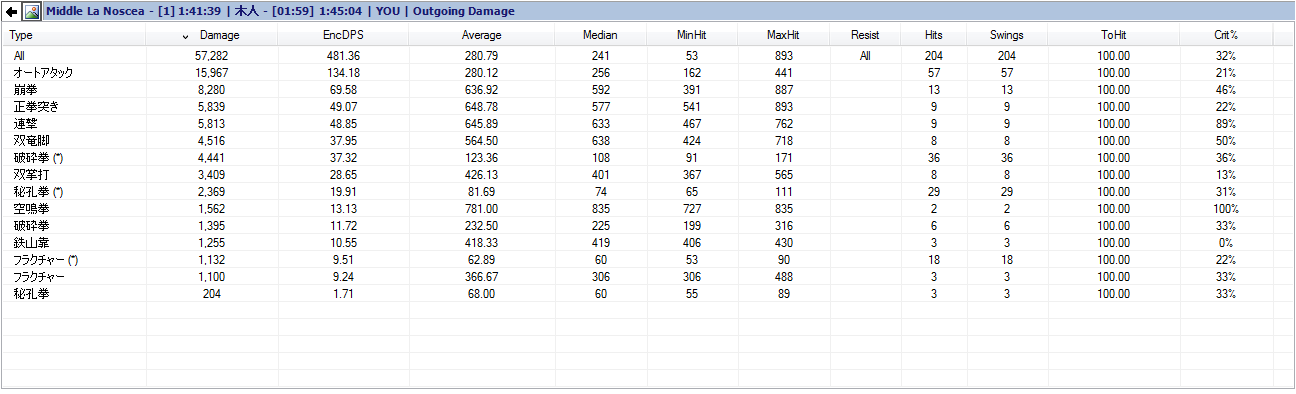
Task: Click the median value 592
Action: [600, 90]
